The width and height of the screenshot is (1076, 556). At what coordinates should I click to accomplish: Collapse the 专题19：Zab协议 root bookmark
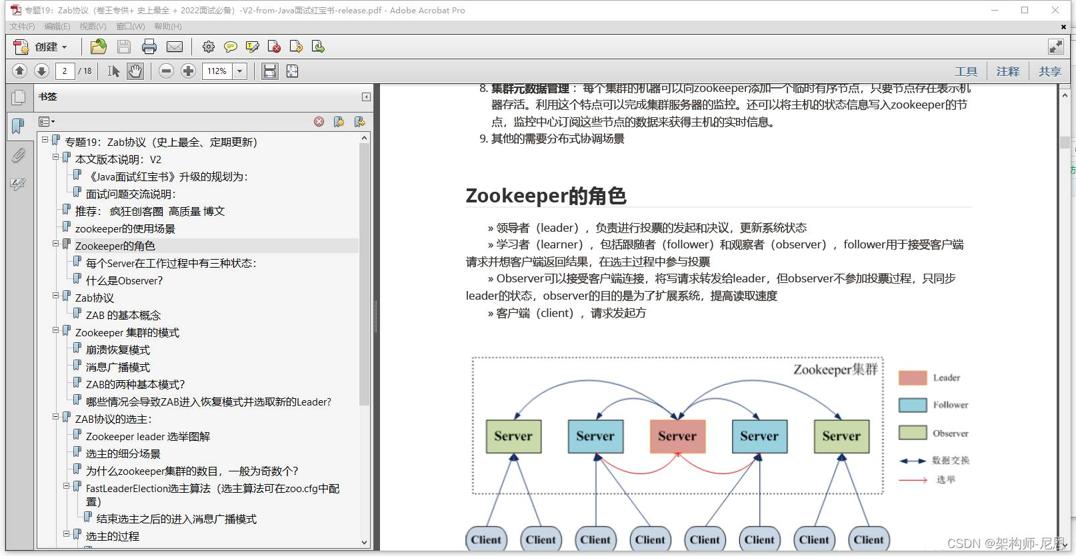45,139
